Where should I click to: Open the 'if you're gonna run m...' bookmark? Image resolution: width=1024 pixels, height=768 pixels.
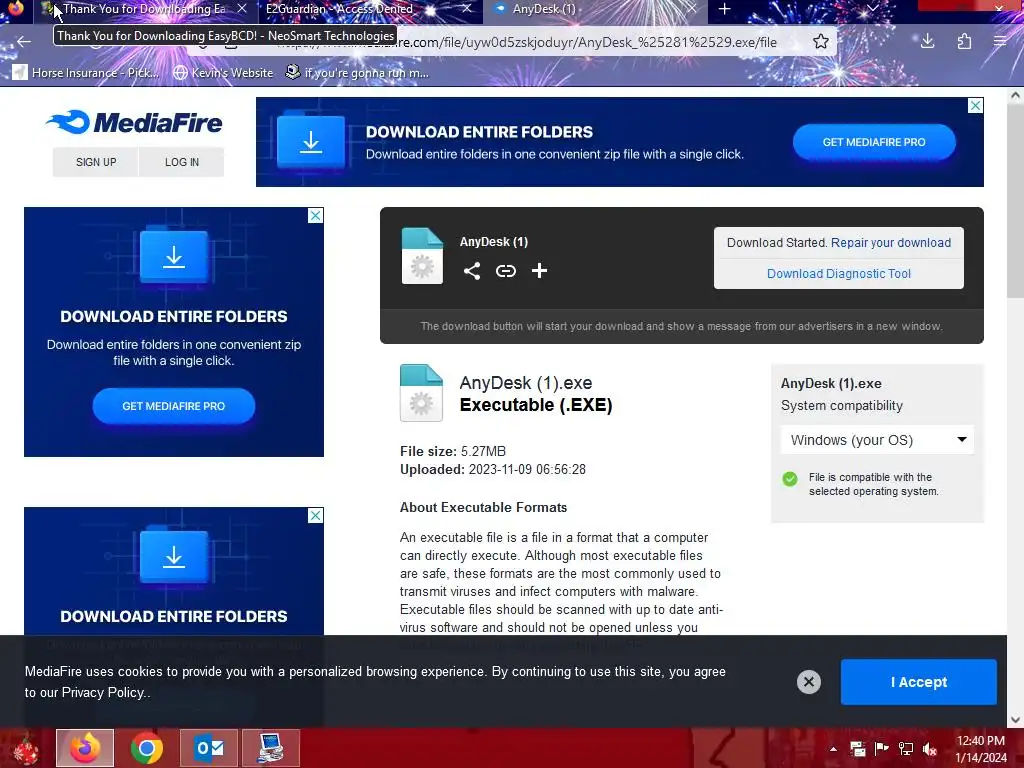[x=358, y=72]
